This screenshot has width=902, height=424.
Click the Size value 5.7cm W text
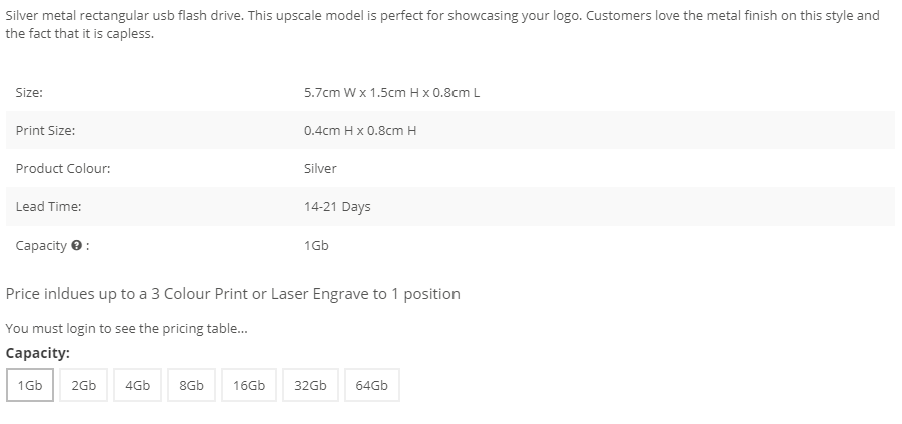point(392,93)
